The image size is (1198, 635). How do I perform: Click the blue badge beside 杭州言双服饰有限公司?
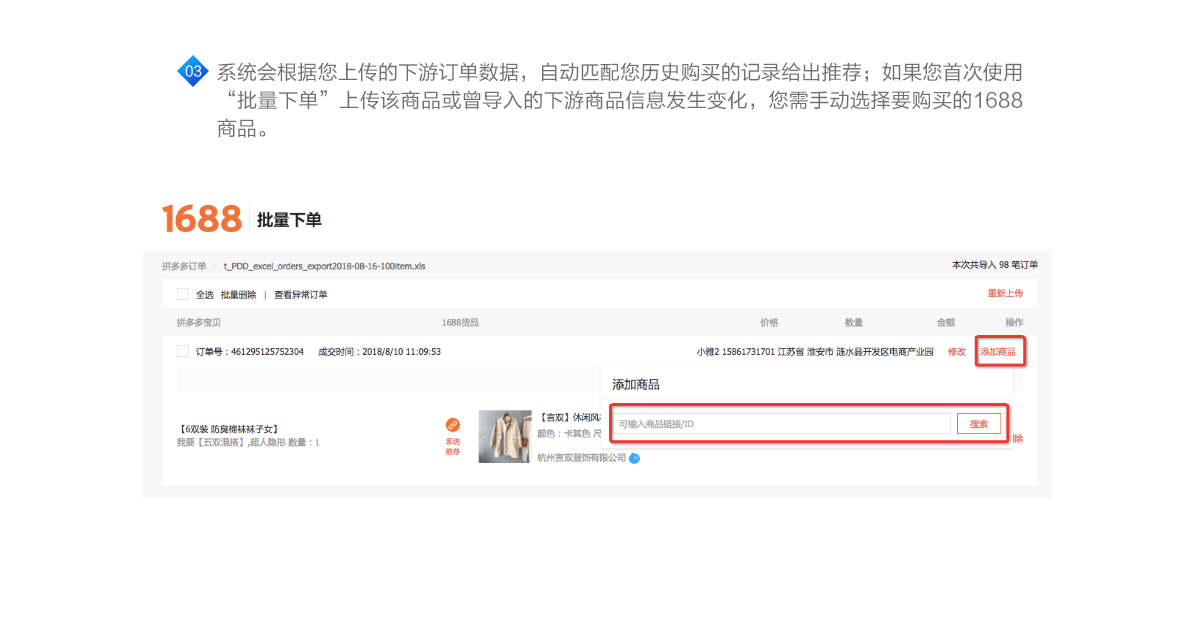pos(634,458)
